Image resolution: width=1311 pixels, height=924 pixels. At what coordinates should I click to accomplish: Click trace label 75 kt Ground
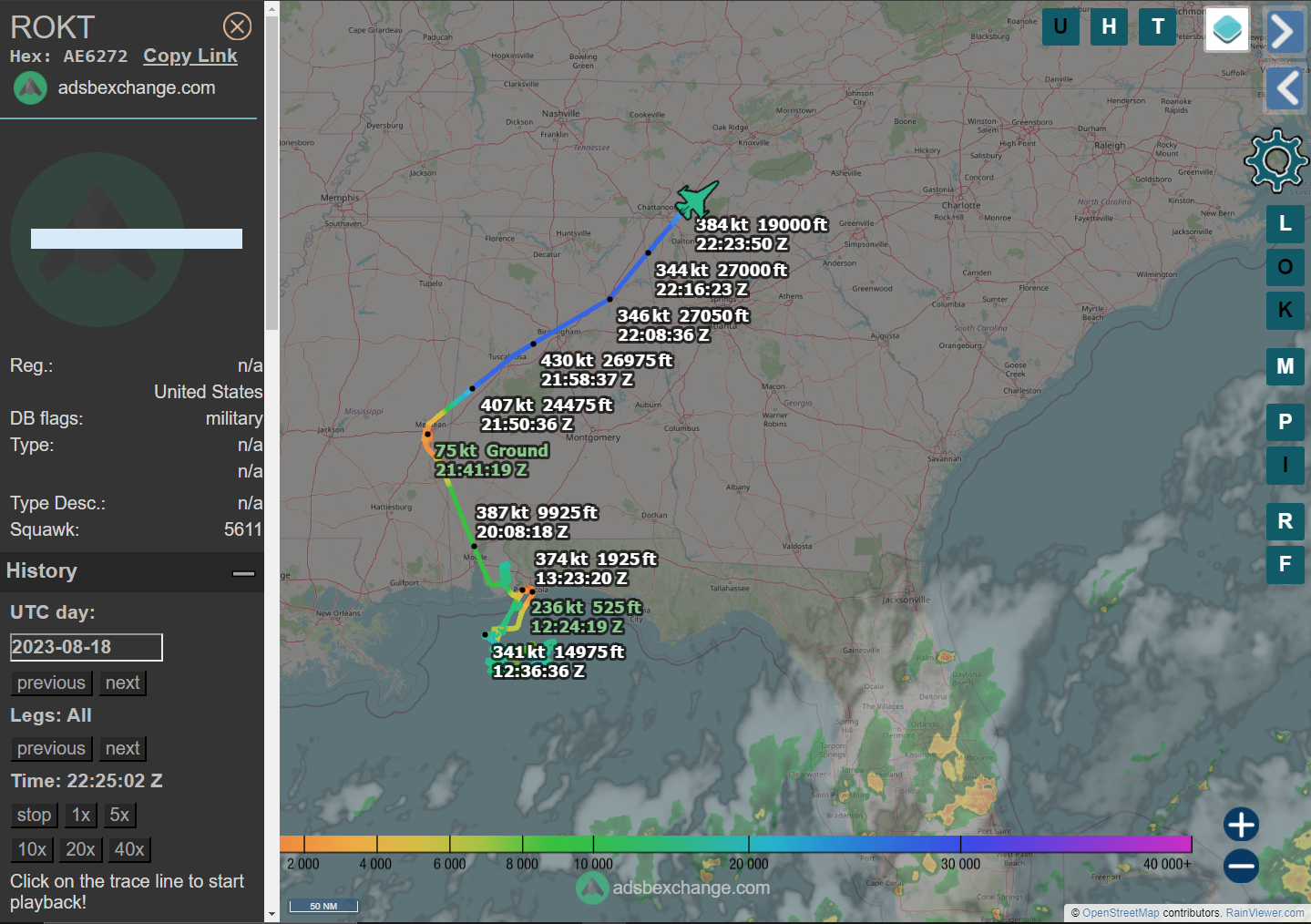[x=492, y=460]
